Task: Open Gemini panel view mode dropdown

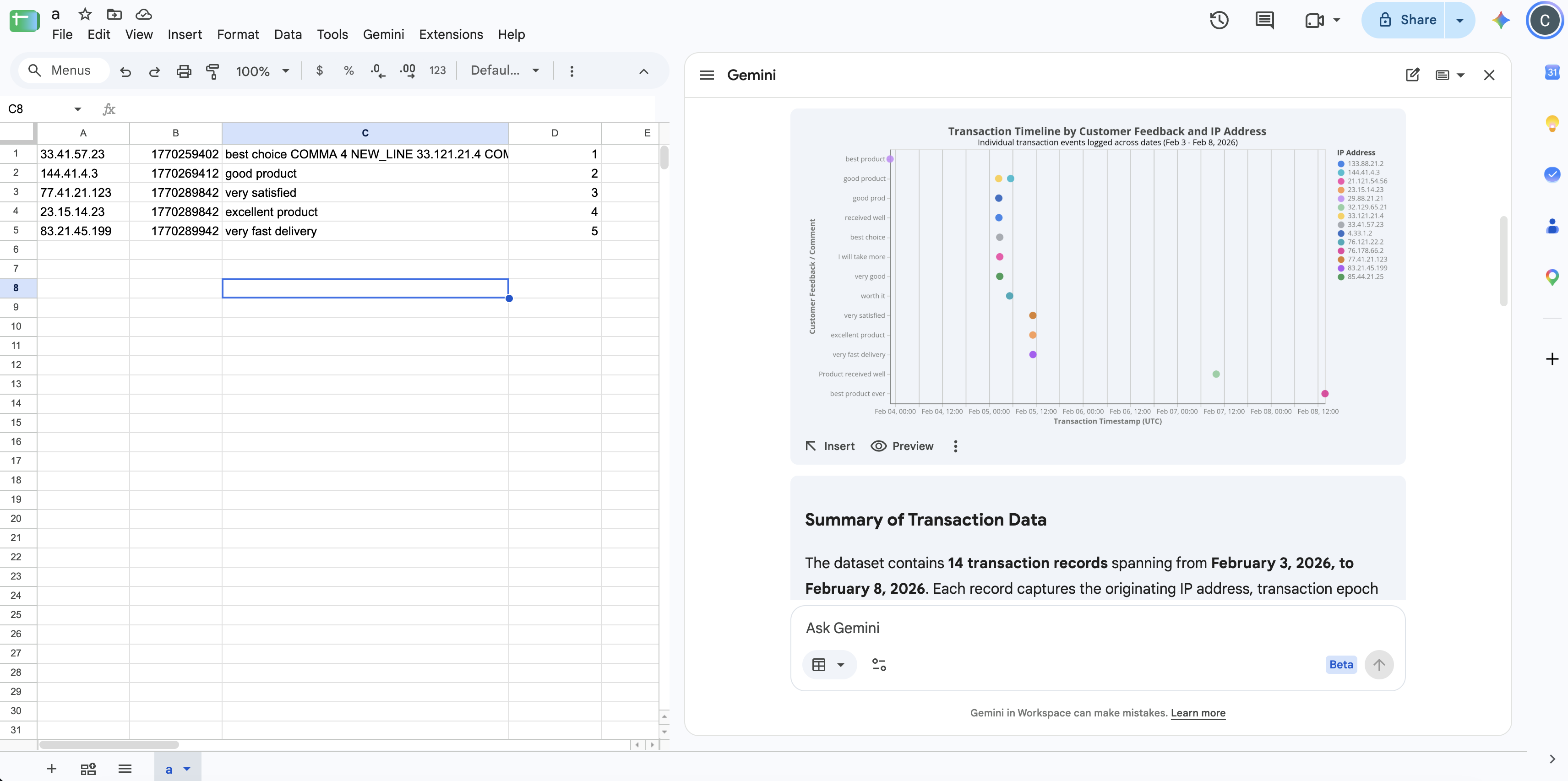Action: tap(1450, 75)
